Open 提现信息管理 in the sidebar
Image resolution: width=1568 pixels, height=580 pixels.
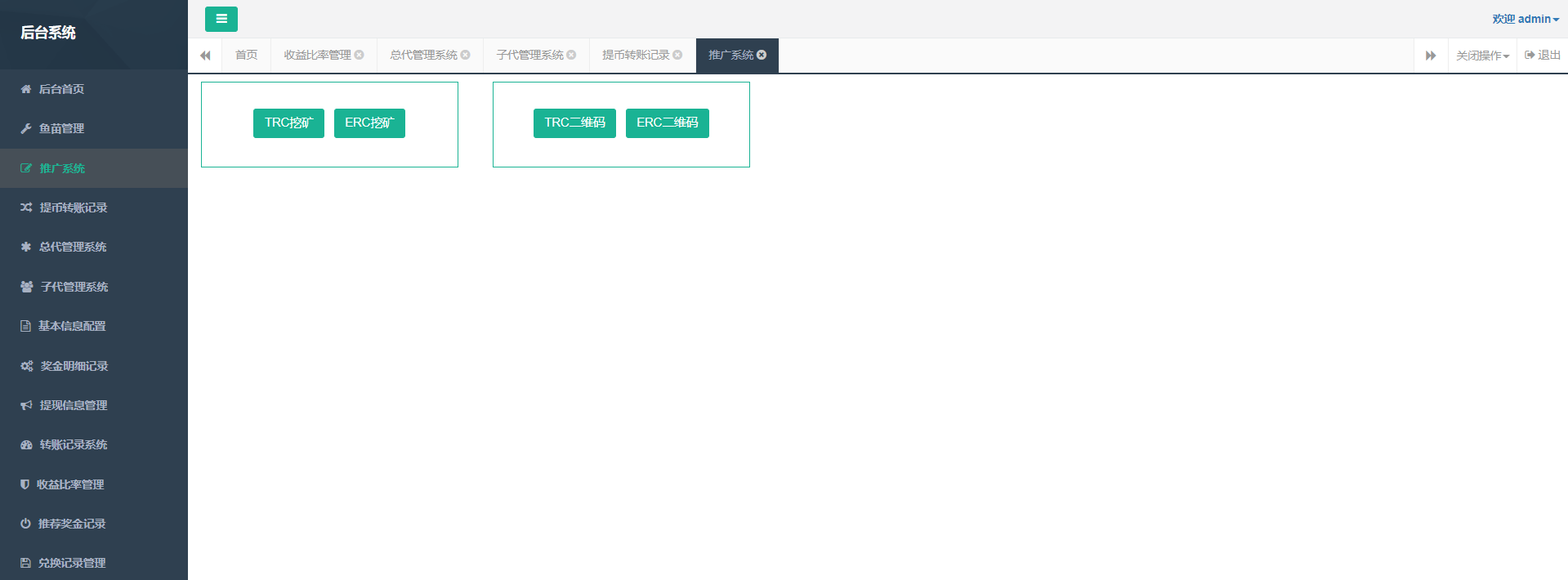[x=94, y=405]
